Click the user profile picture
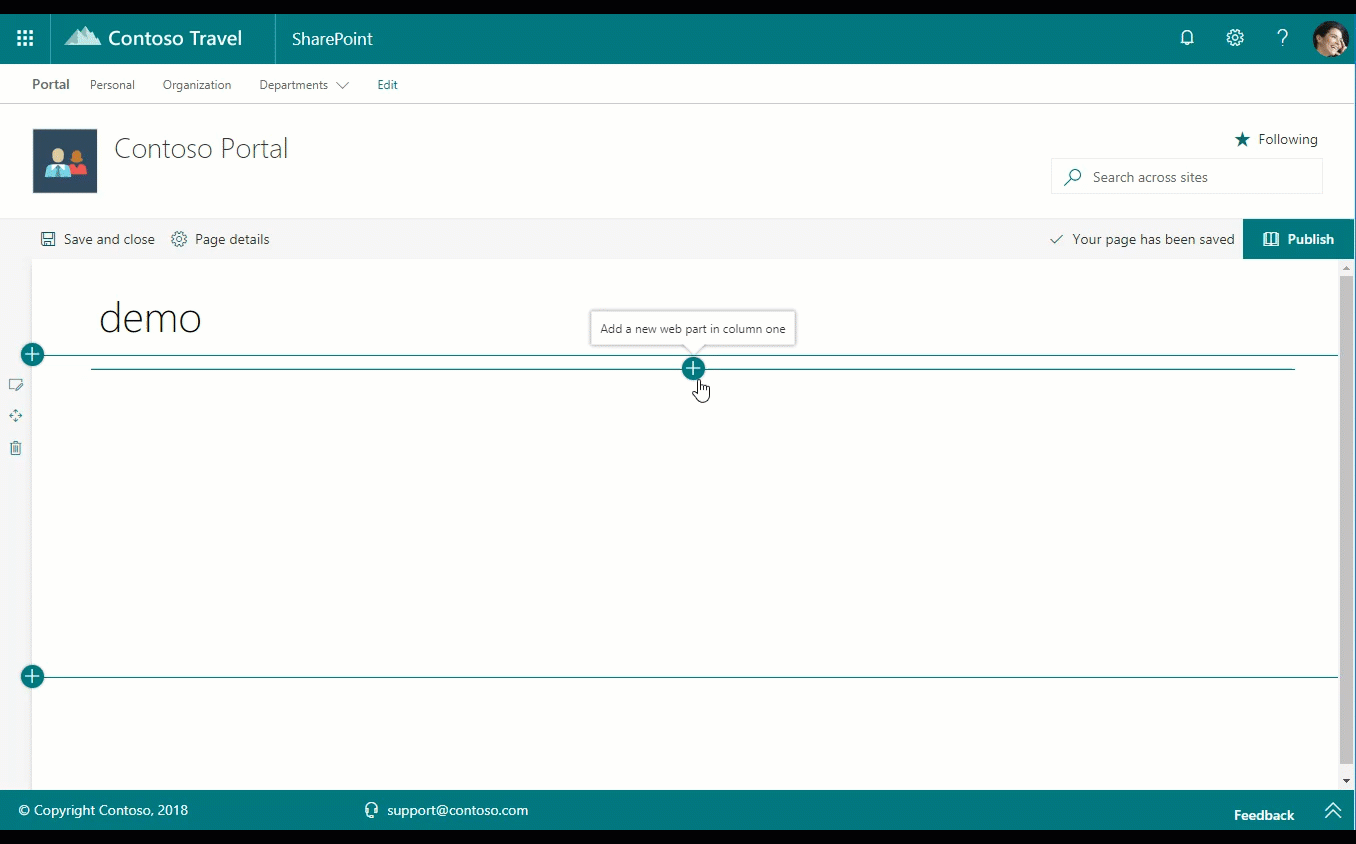The width and height of the screenshot is (1356, 844). pyautogui.click(x=1330, y=39)
